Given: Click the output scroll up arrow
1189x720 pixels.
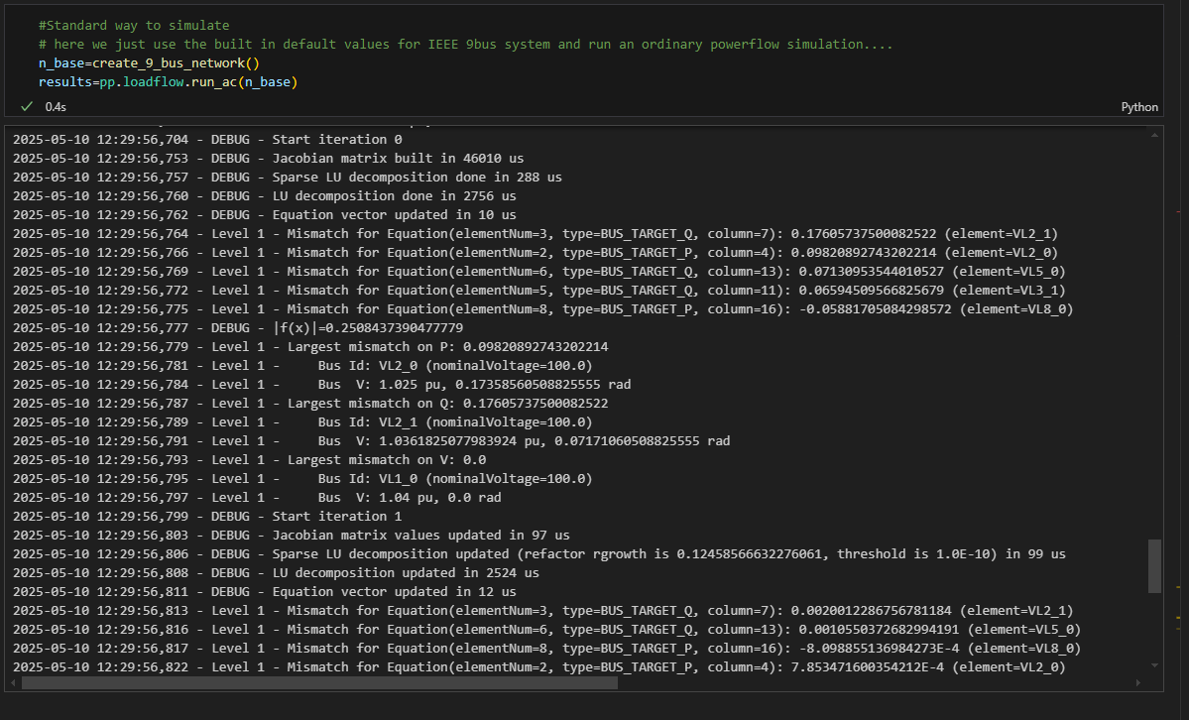Looking at the screenshot, I should (1155, 135).
